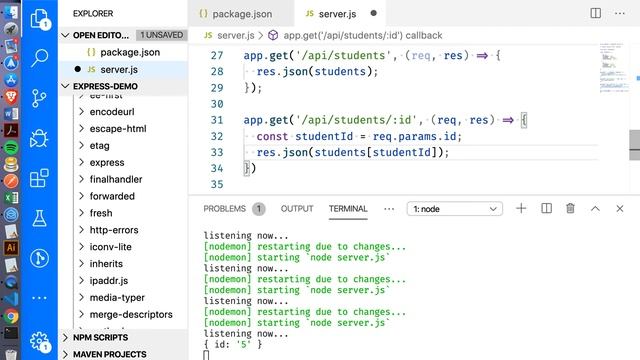This screenshot has height=360, width=640.
Task: Split the terminal panel
Action: tap(546, 209)
